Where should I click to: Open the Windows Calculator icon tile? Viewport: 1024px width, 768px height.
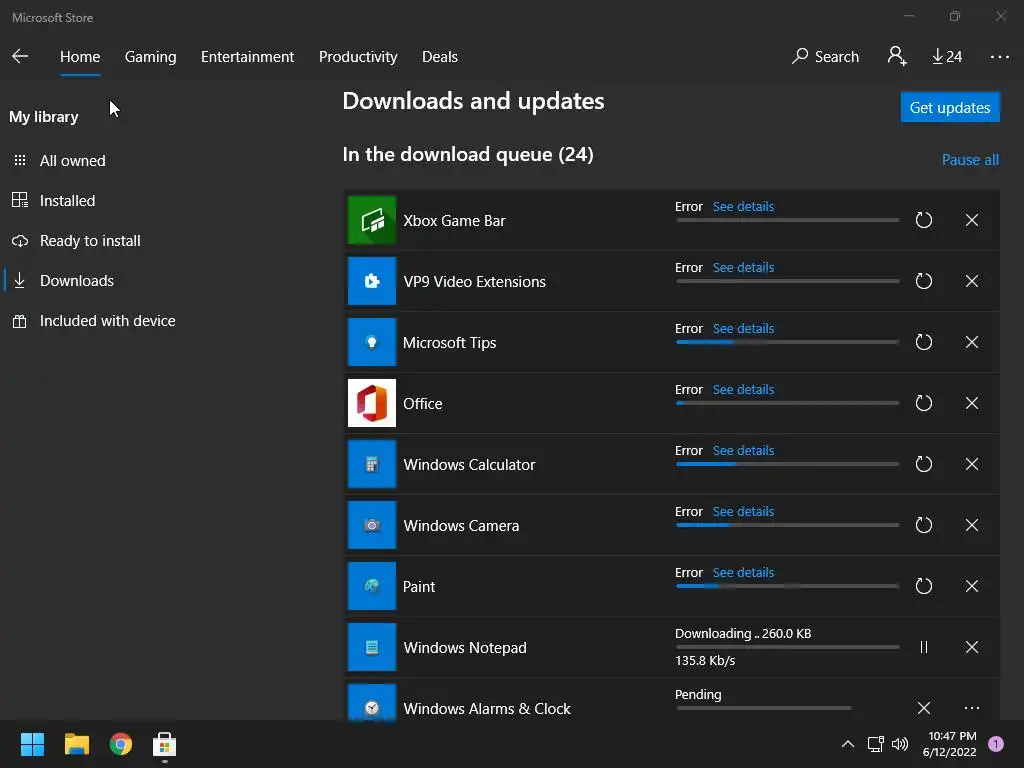click(x=372, y=464)
